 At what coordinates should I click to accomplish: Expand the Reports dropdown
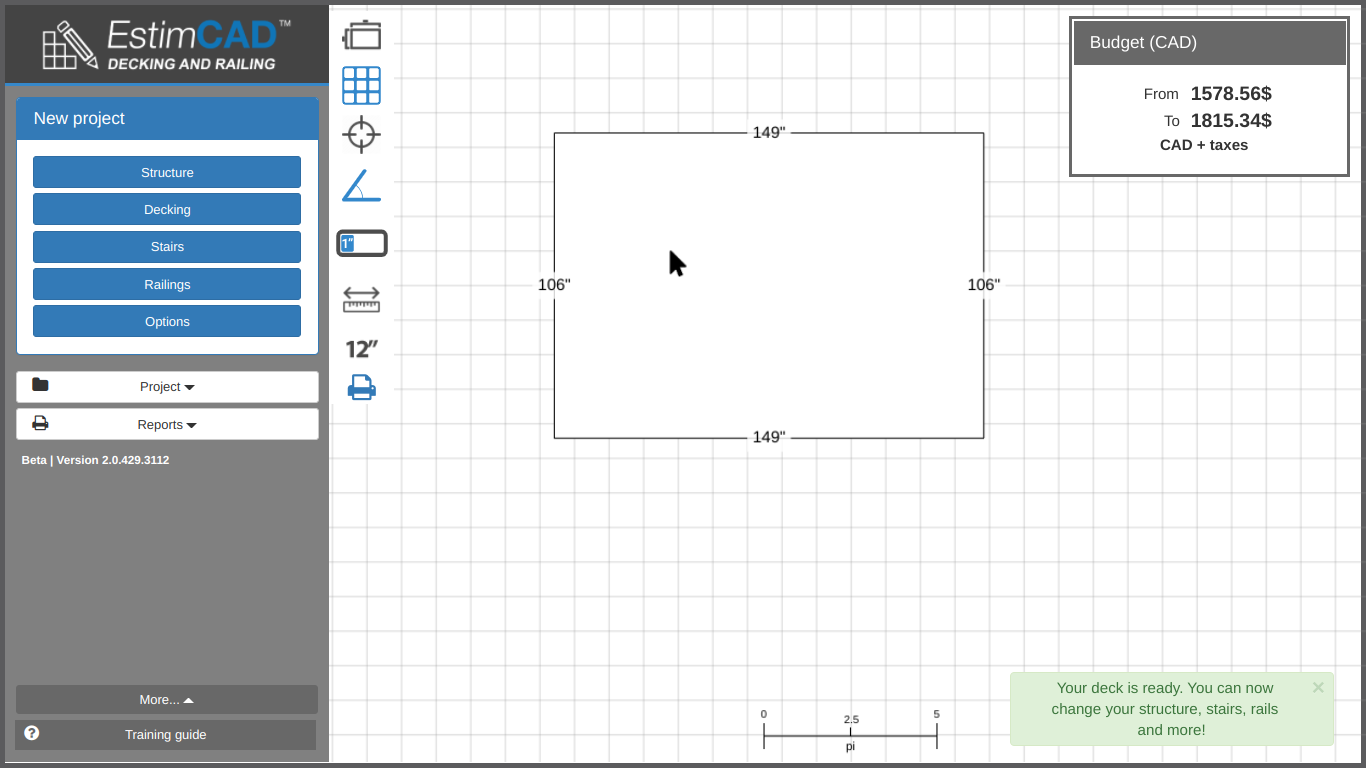click(167, 424)
